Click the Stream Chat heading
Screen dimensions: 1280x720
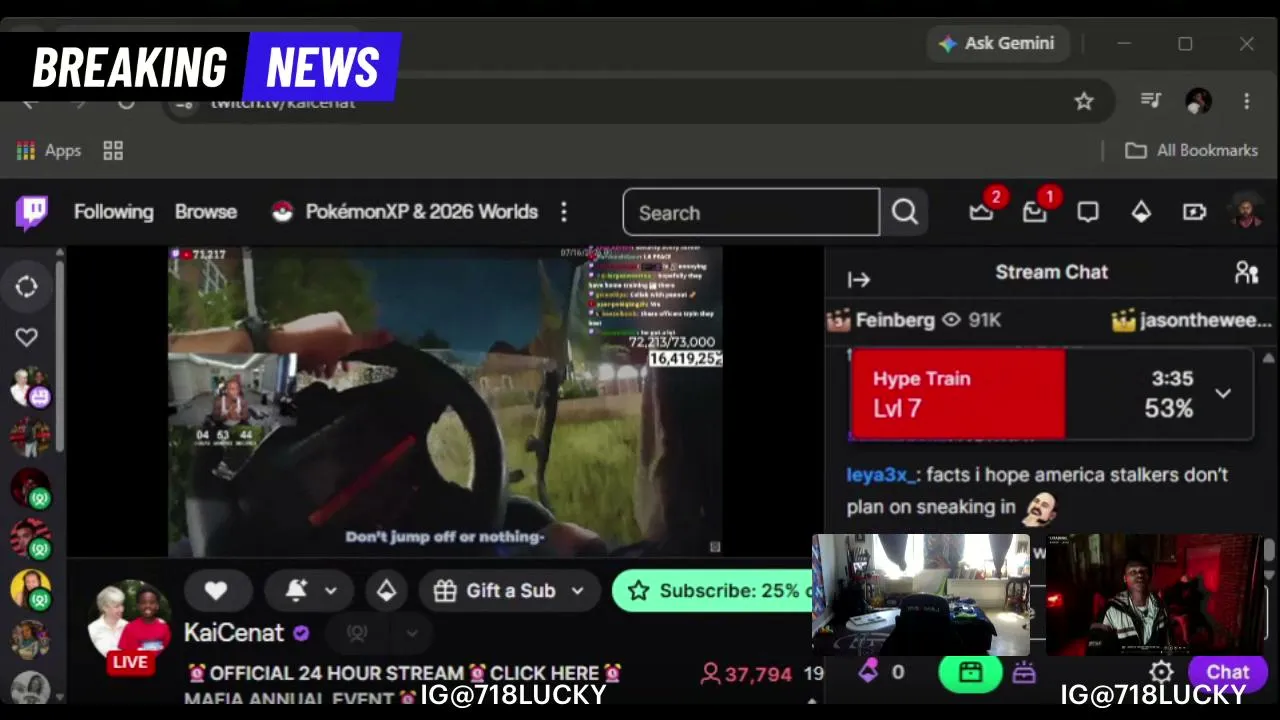[1052, 272]
